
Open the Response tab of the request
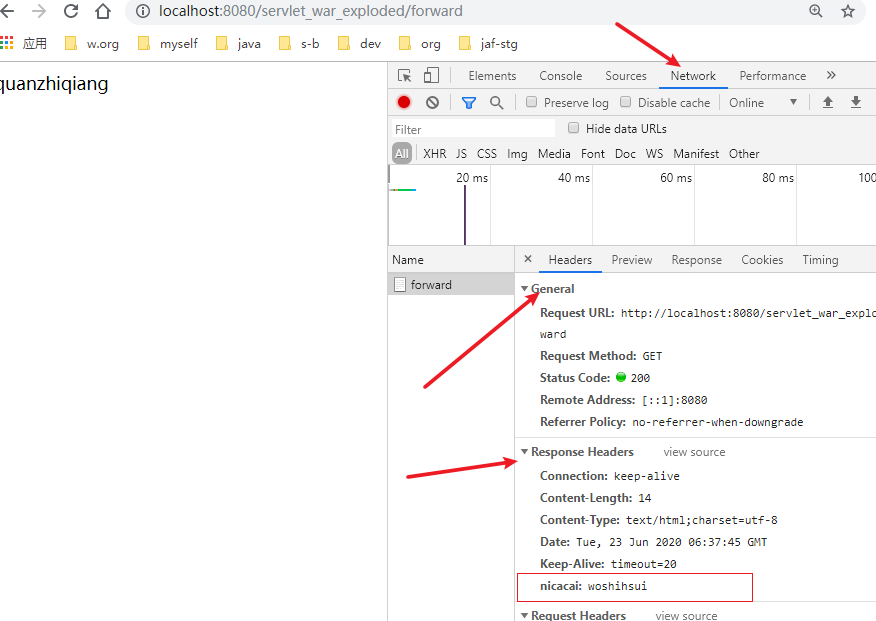pos(697,260)
